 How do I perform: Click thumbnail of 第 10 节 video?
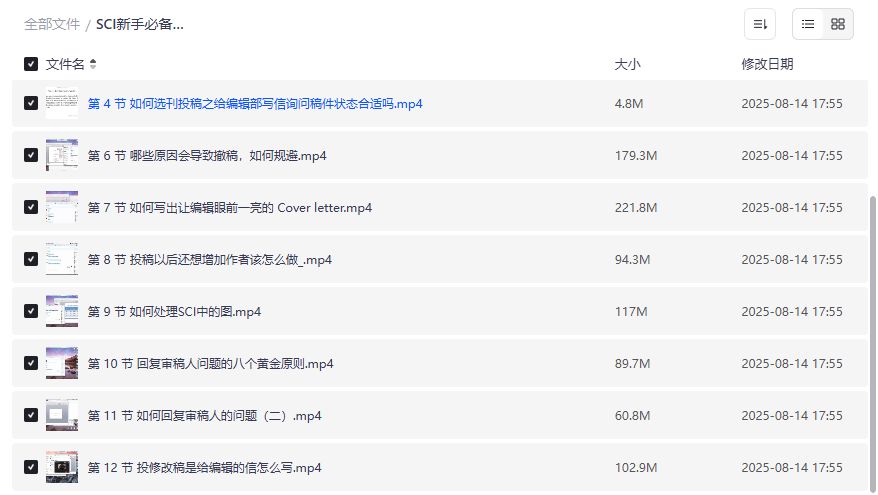(62, 363)
